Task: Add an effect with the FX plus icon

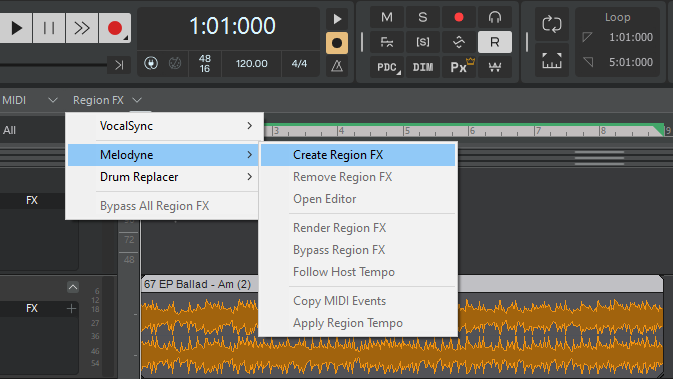Action: point(71,308)
